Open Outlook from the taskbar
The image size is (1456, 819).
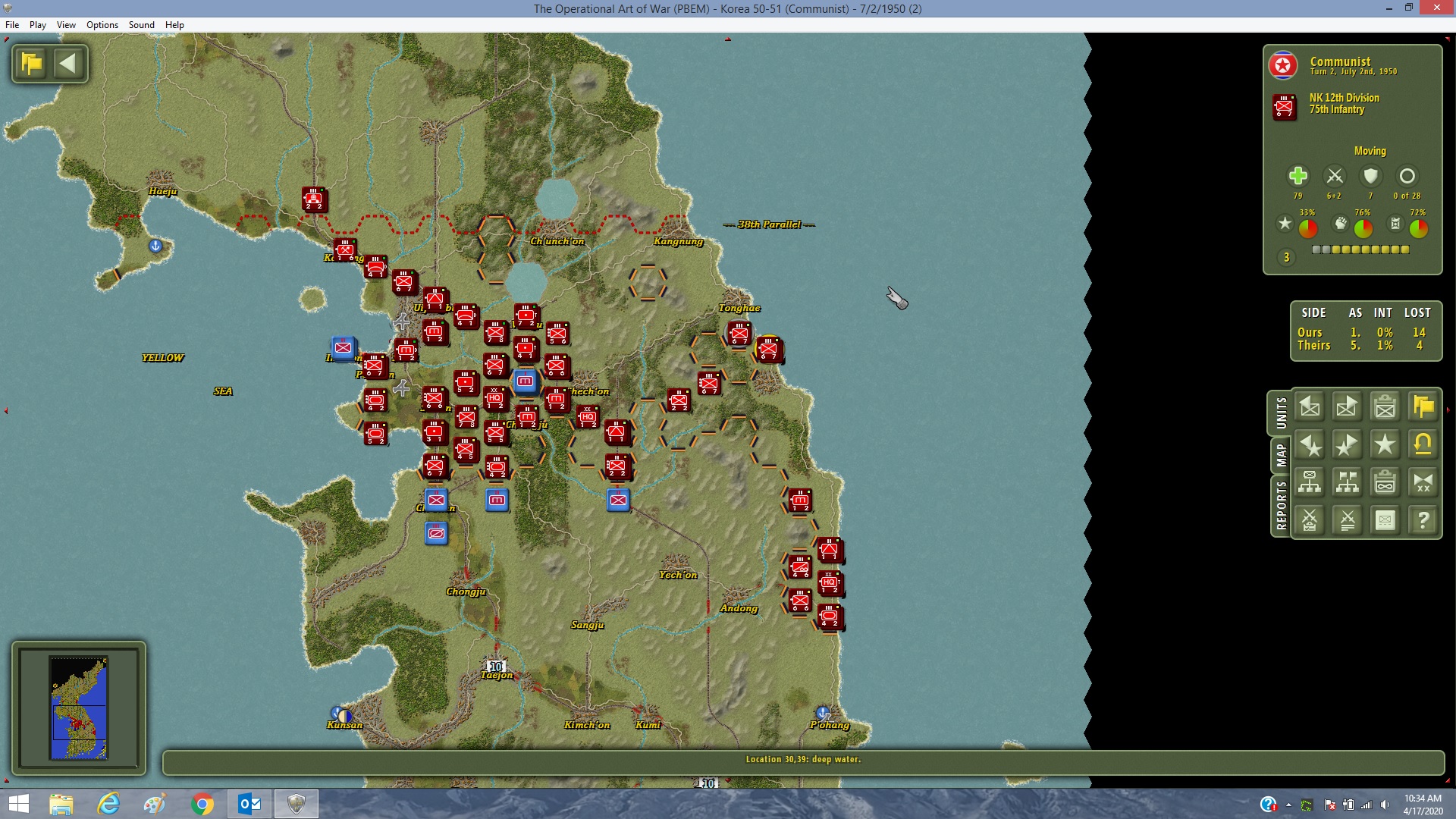[x=249, y=804]
